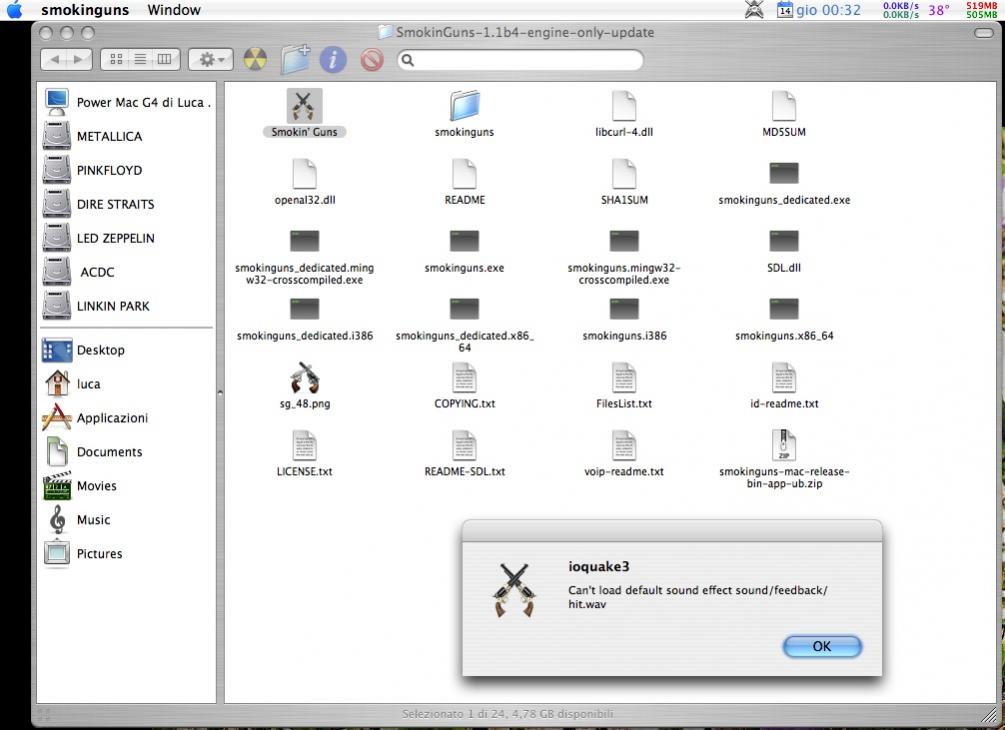
Task: Select the Smokin' Guns application icon
Action: click(305, 106)
